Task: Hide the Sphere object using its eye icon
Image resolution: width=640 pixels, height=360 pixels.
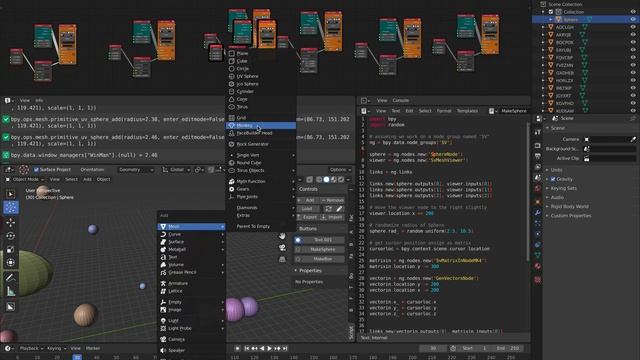Action: [x=633, y=19]
